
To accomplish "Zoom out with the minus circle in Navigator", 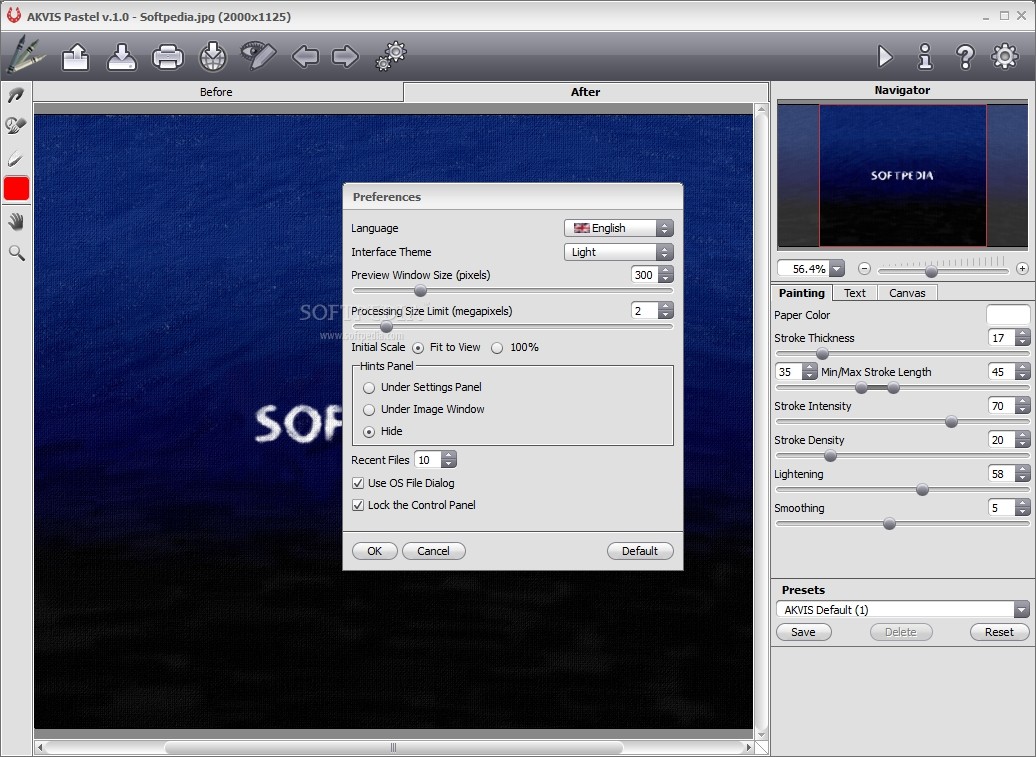I will (x=864, y=268).
